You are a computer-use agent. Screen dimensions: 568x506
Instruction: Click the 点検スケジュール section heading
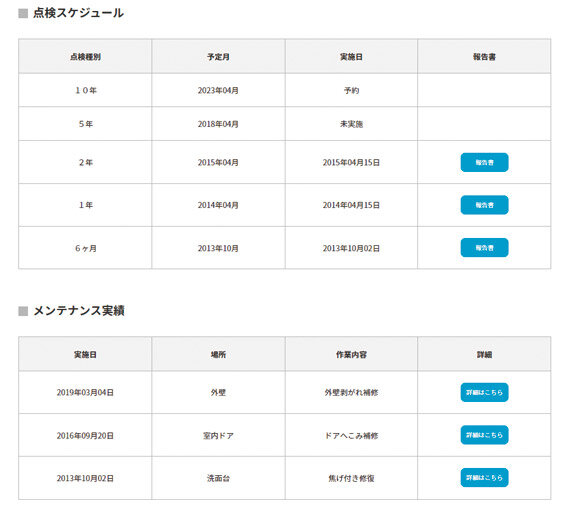click(78, 13)
